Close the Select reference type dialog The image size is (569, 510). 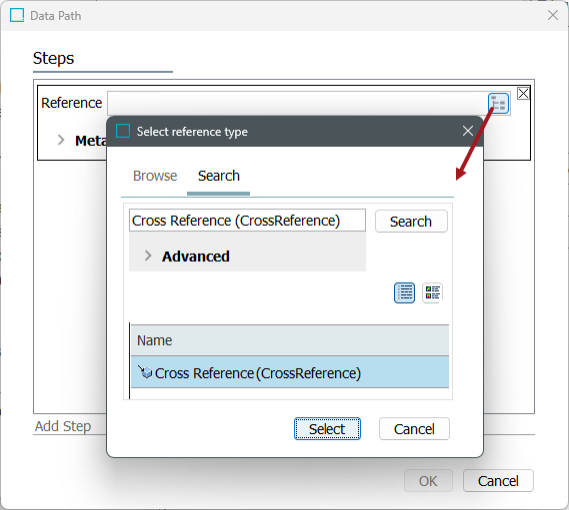click(x=468, y=131)
